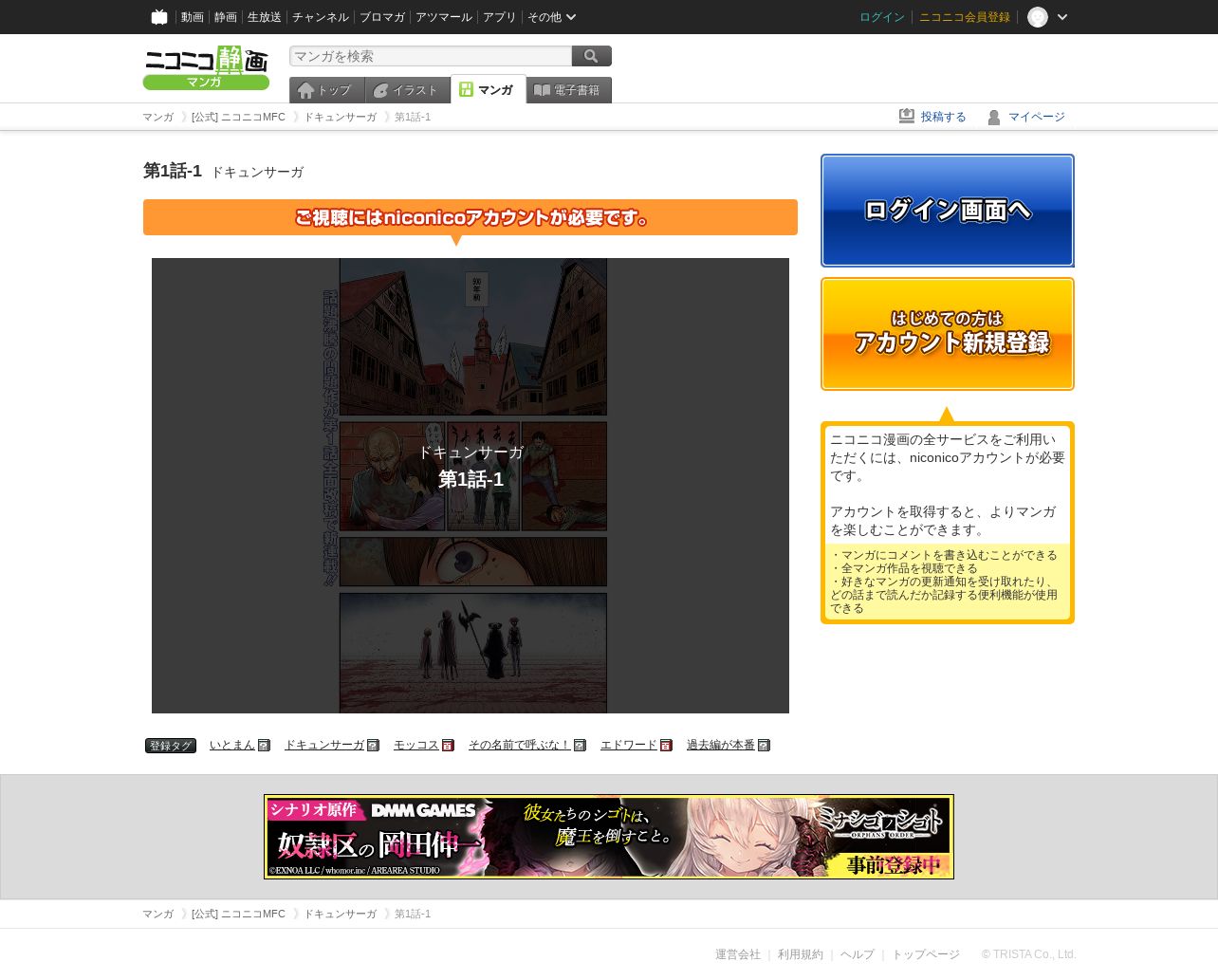The width and height of the screenshot is (1218, 980).
Task: Click the red dictionary icon beside エドワード
Action: point(666,746)
